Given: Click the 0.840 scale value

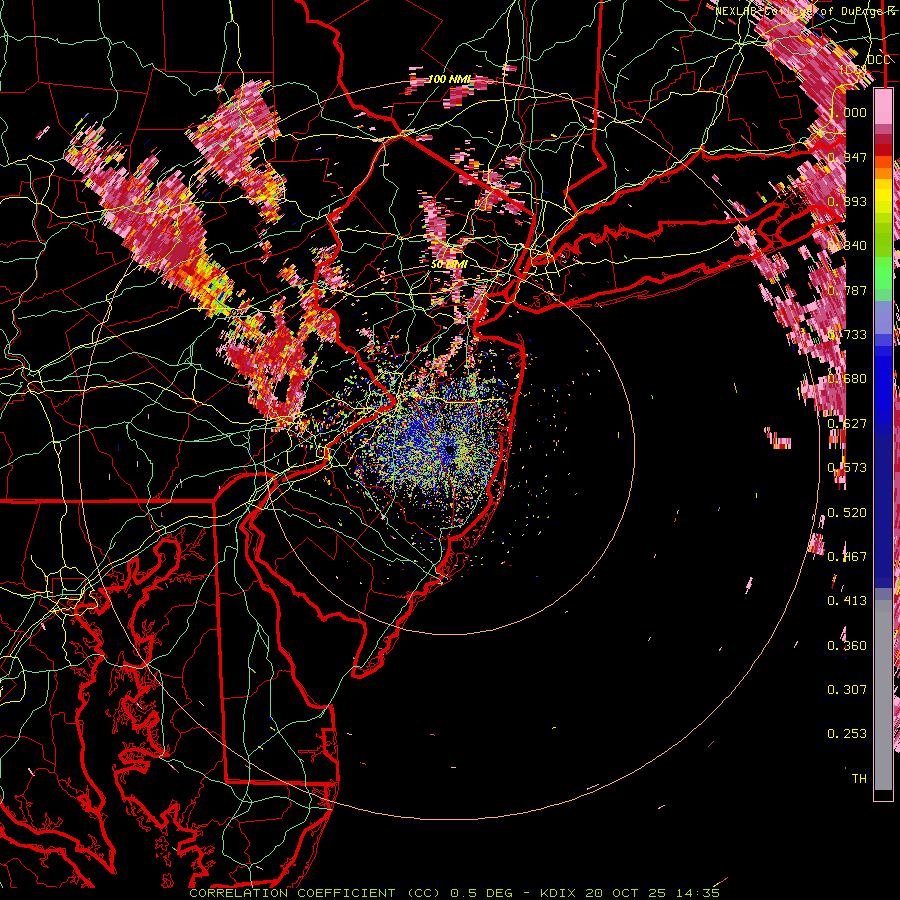Looking at the screenshot, I should click(847, 245).
